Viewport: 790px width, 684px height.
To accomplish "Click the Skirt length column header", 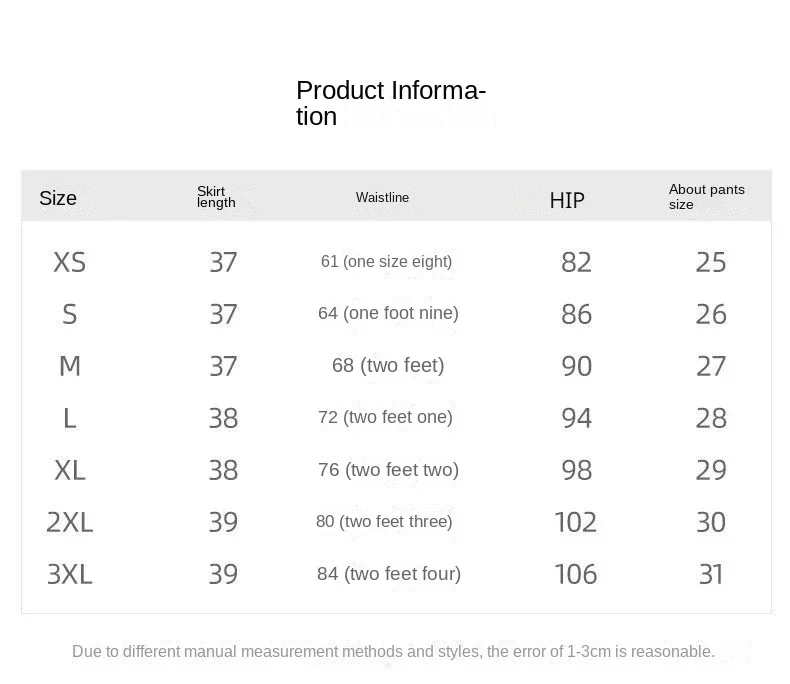I will pyautogui.click(x=216, y=197).
